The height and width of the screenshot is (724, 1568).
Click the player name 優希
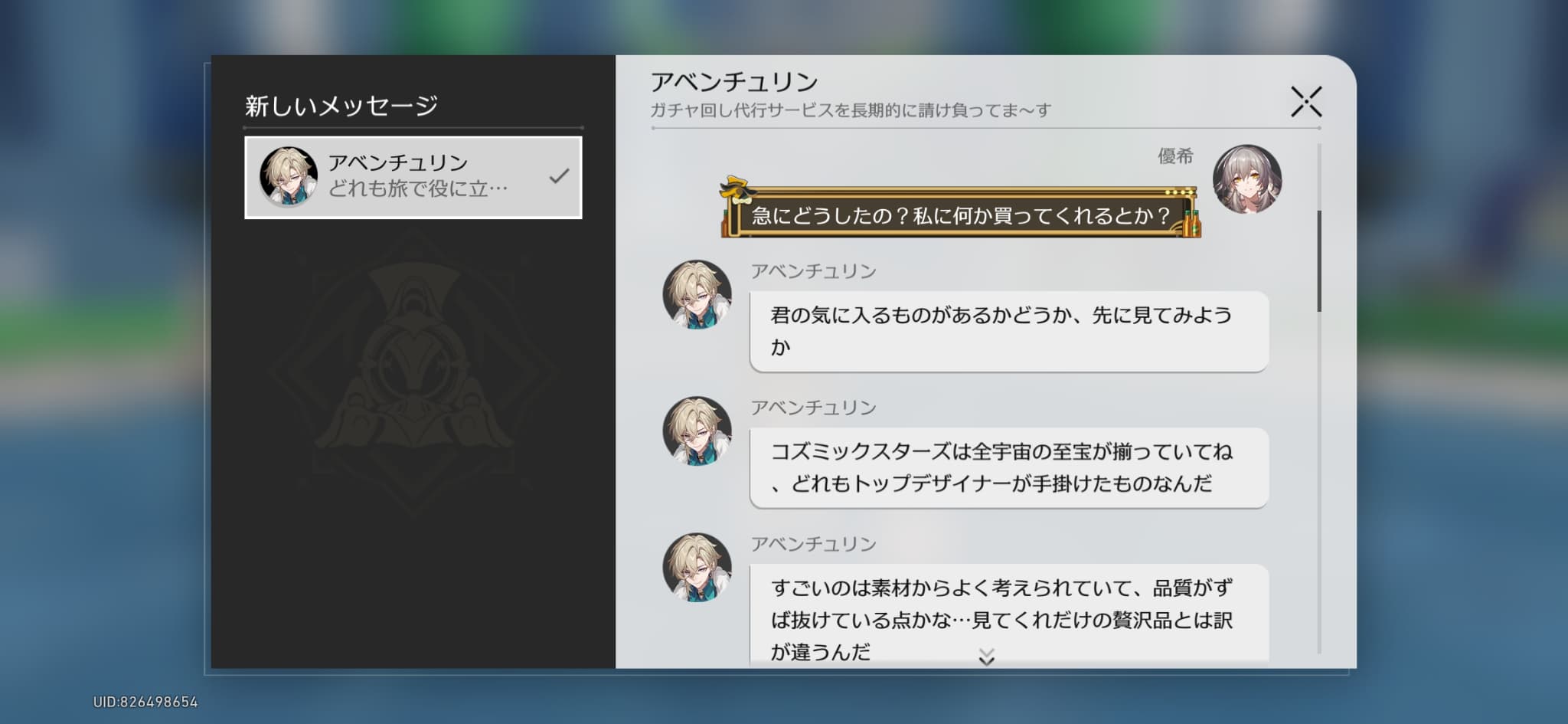tap(1174, 156)
